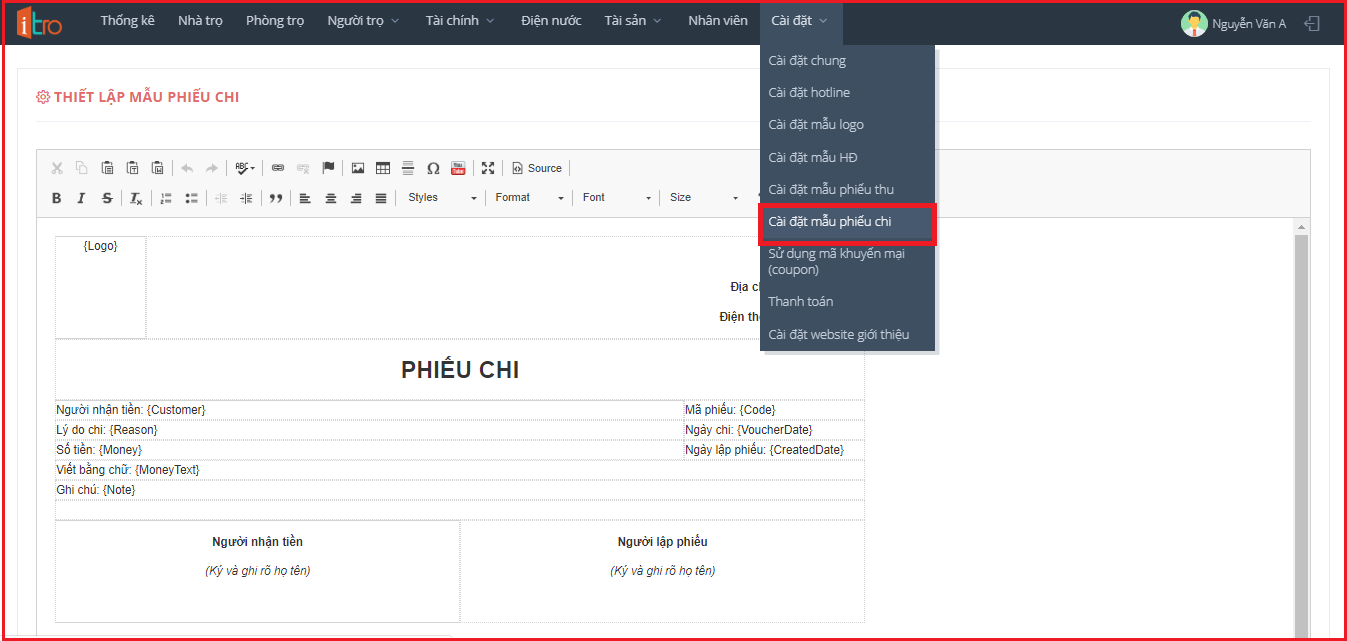The height and width of the screenshot is (641, 1347).
Task: Add an anchor with the flag icon
Action: coord(328,168)
